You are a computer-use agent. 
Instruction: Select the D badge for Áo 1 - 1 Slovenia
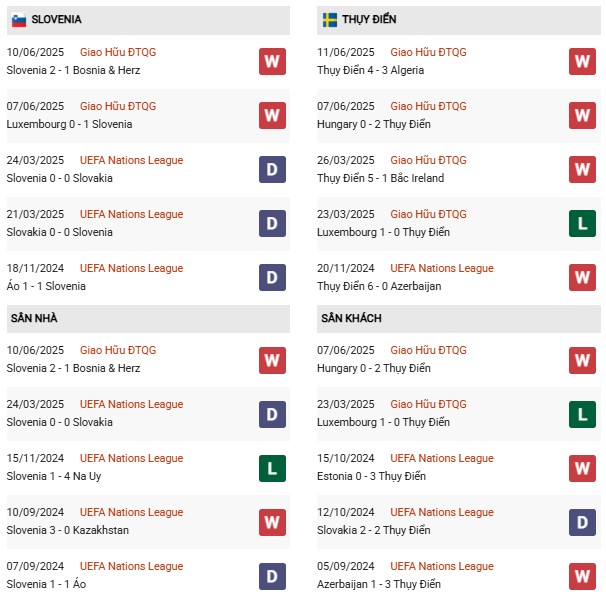tap(272, 278)
